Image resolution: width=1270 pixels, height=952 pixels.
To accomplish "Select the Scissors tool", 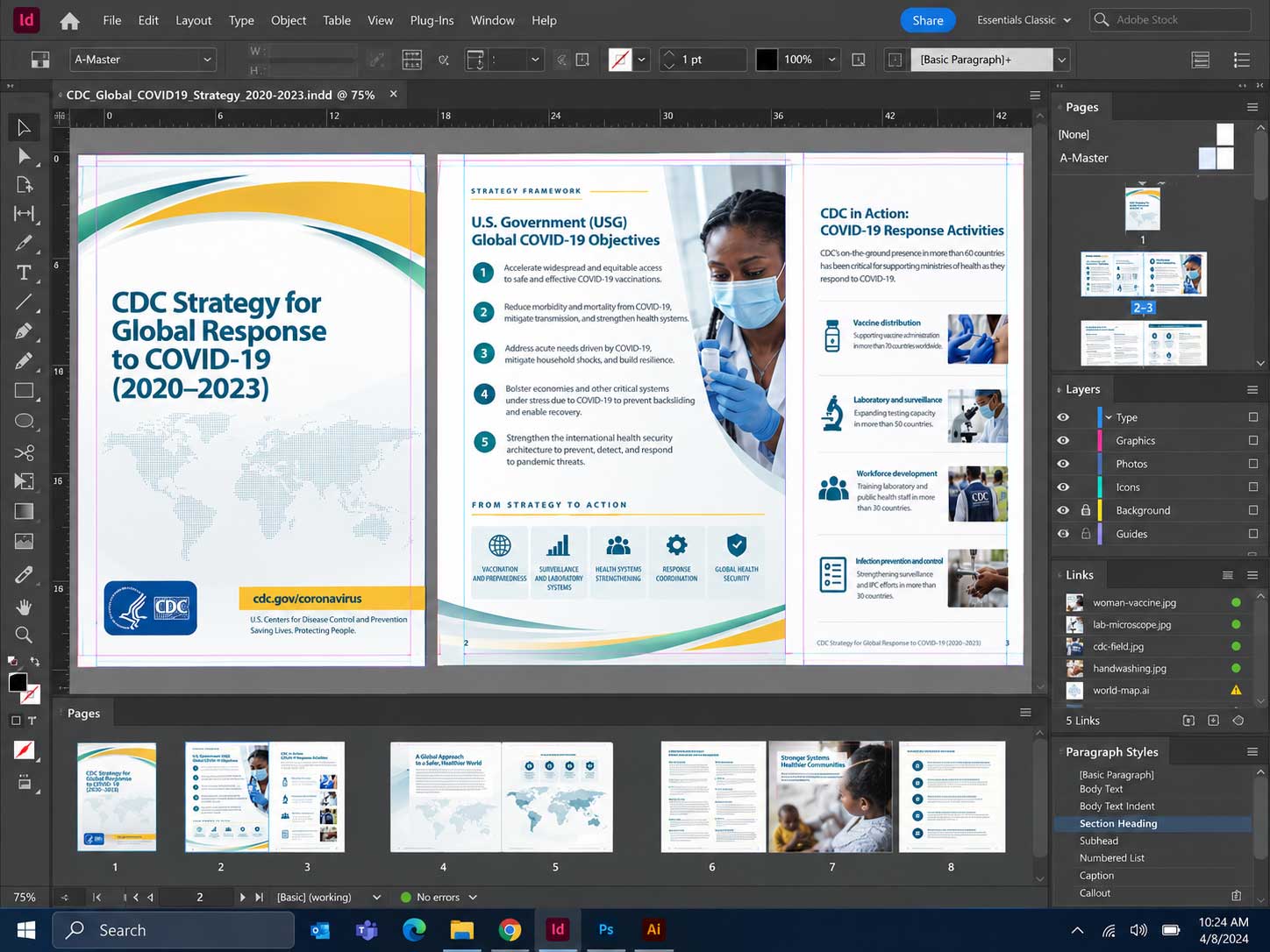I will tap(24, 452).
